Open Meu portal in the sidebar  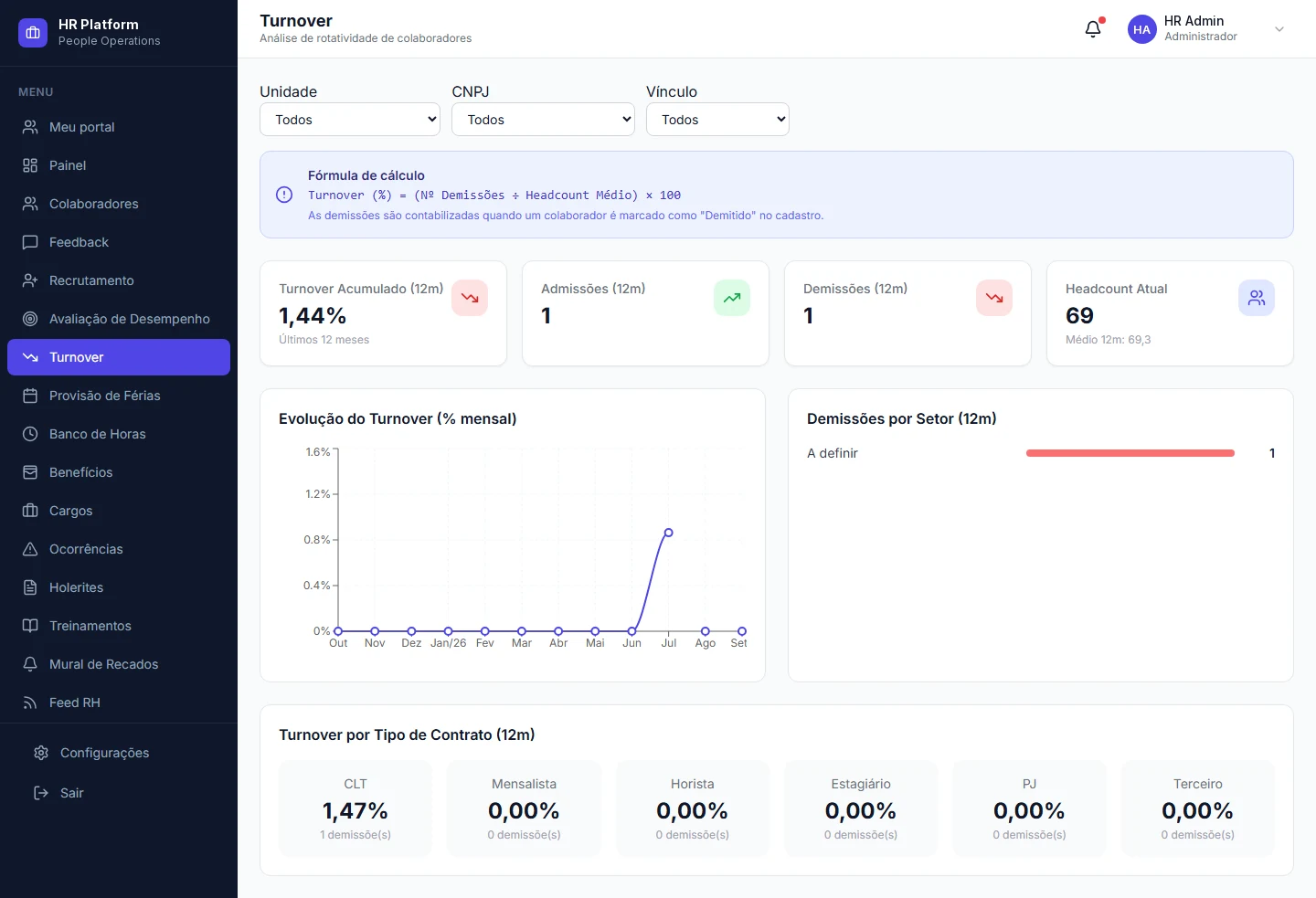(x=119, y=127)
